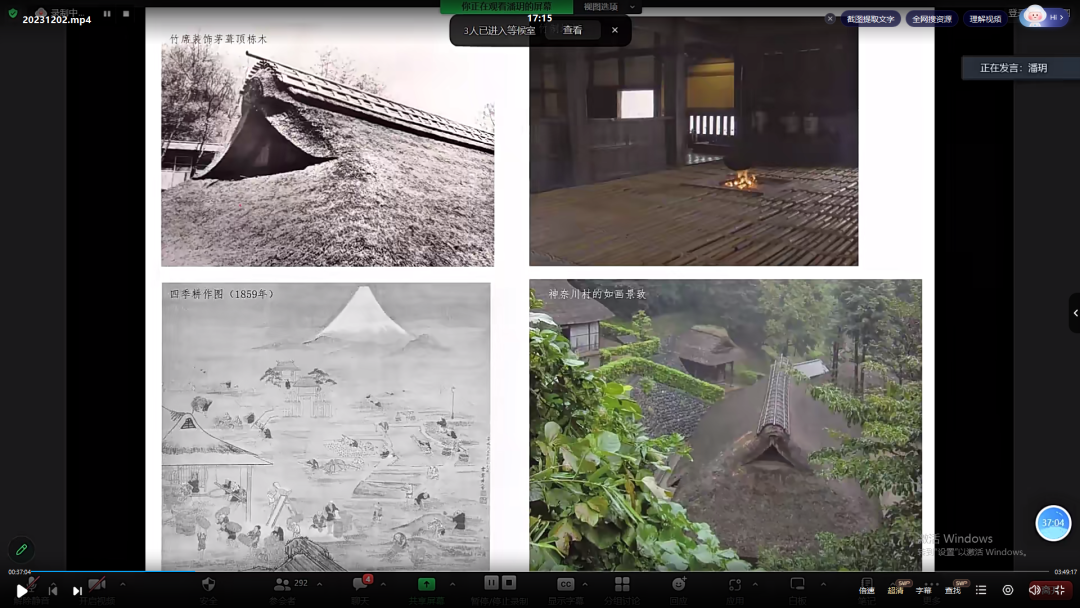Open the playlist list icon

point(981,590)
